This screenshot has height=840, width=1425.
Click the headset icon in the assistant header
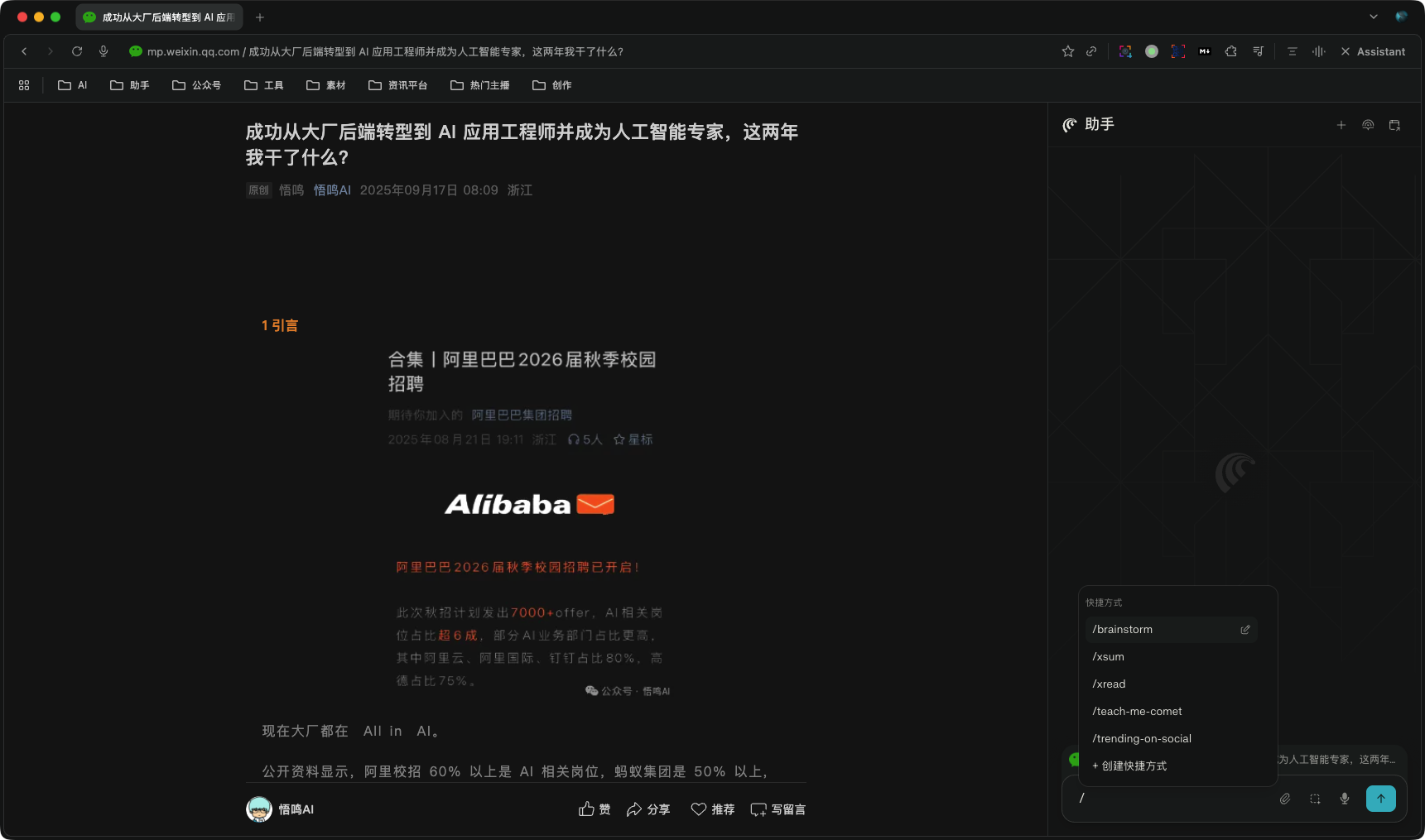pos(1368,125)
